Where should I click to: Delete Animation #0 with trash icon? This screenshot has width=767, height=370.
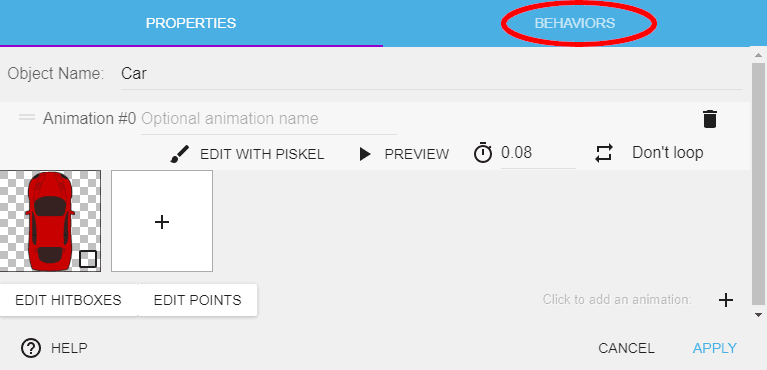coord(710,119)
